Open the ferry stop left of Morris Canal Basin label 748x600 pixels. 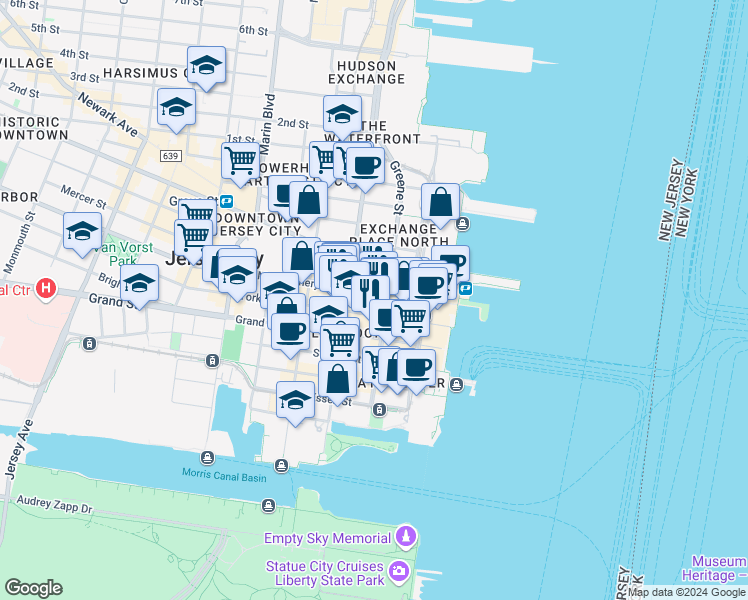click(207, 458)
